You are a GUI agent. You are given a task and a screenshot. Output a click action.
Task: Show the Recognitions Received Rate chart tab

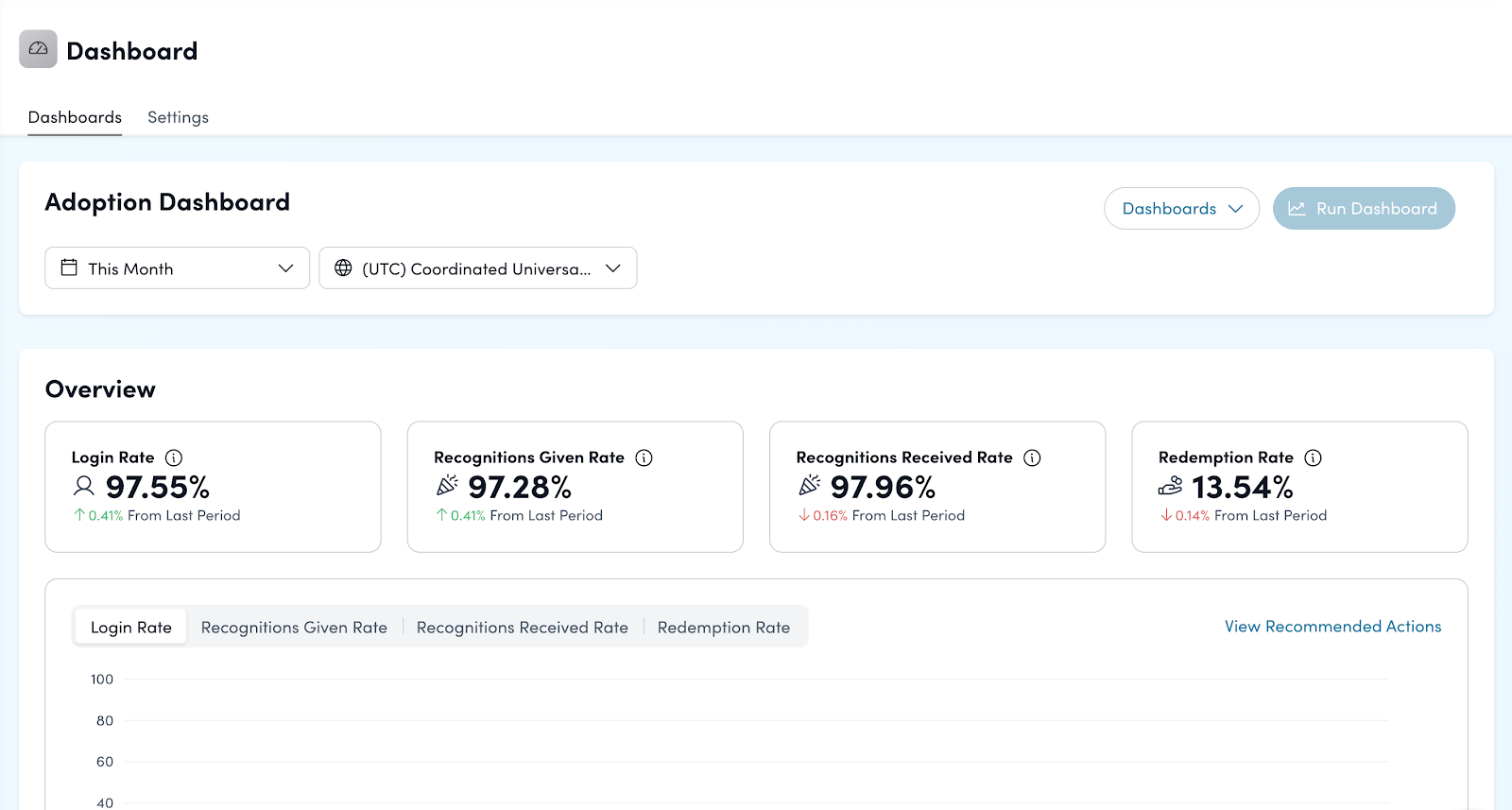522,628
